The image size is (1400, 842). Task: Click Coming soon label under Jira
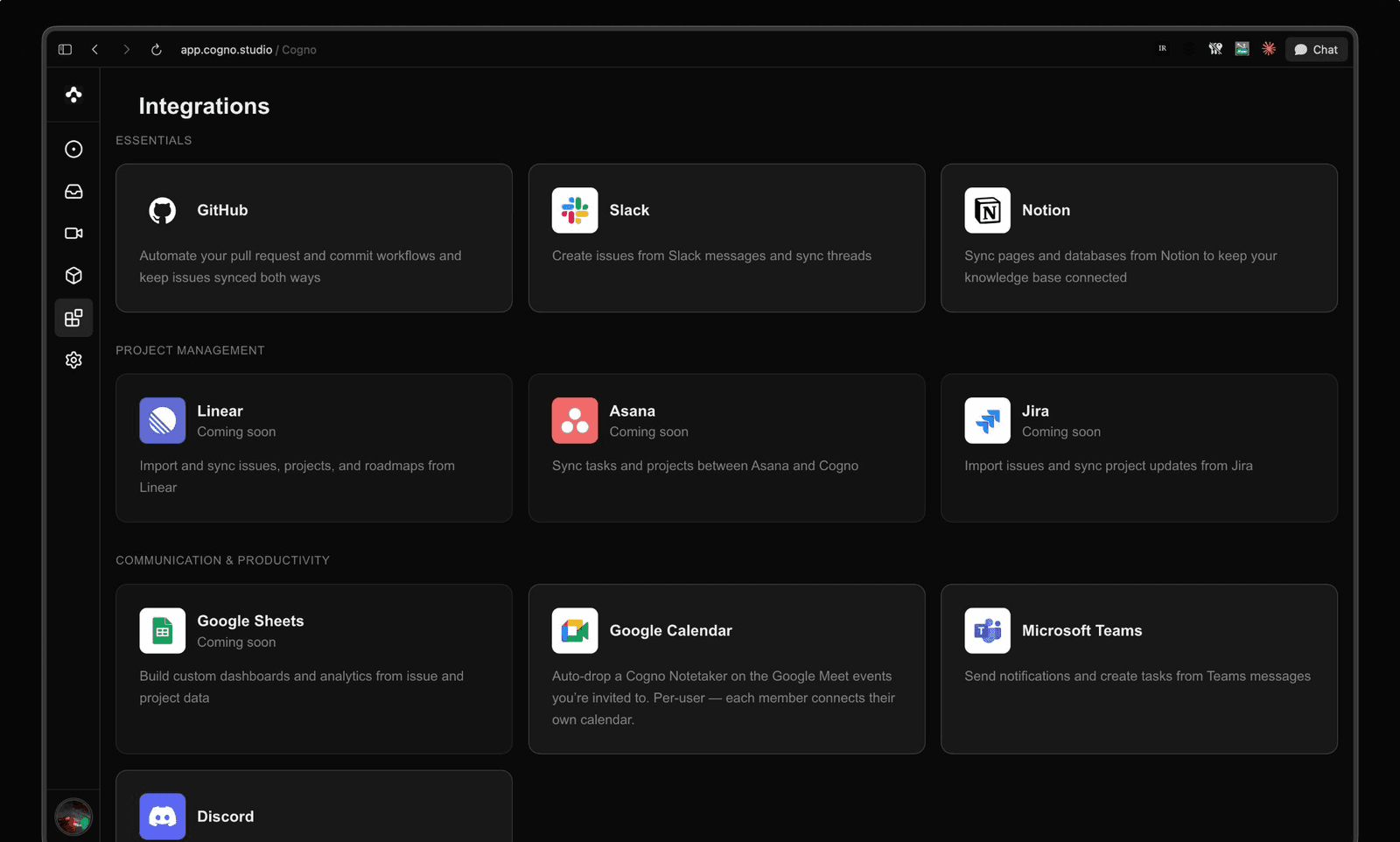pos(1061,432)
